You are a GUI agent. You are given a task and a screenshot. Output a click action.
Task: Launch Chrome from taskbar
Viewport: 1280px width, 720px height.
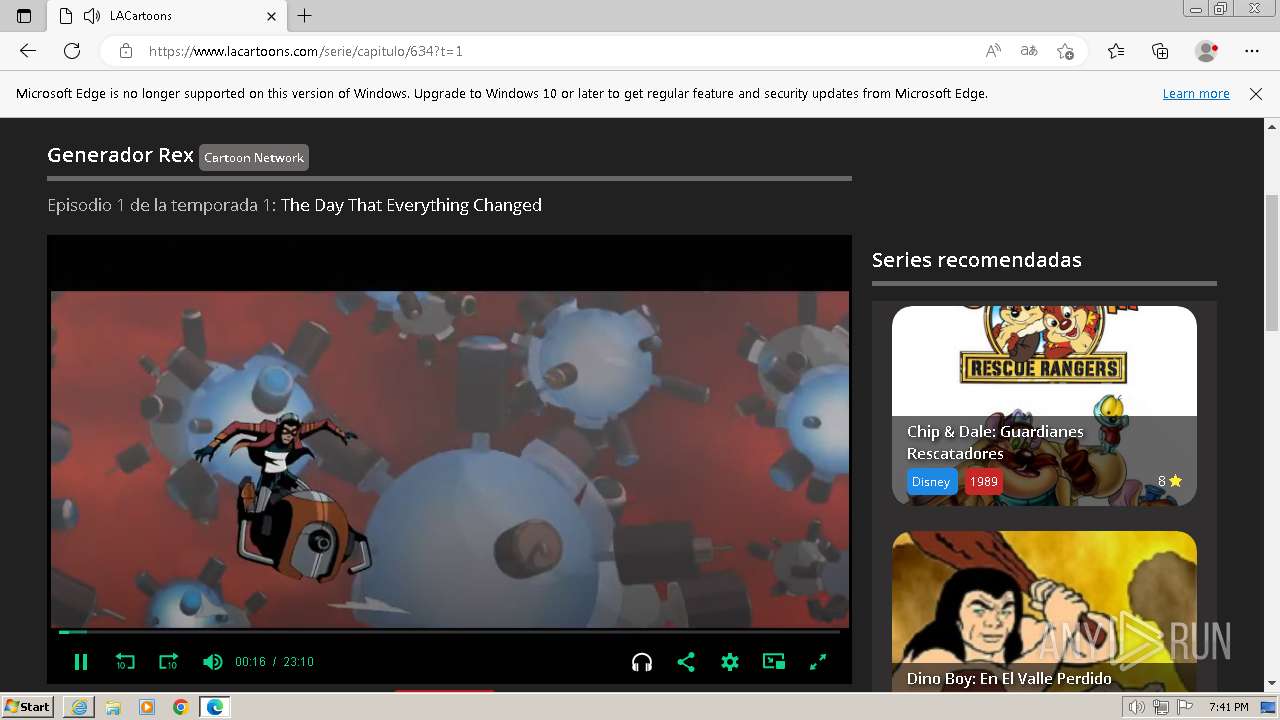[x=181, y=707]
